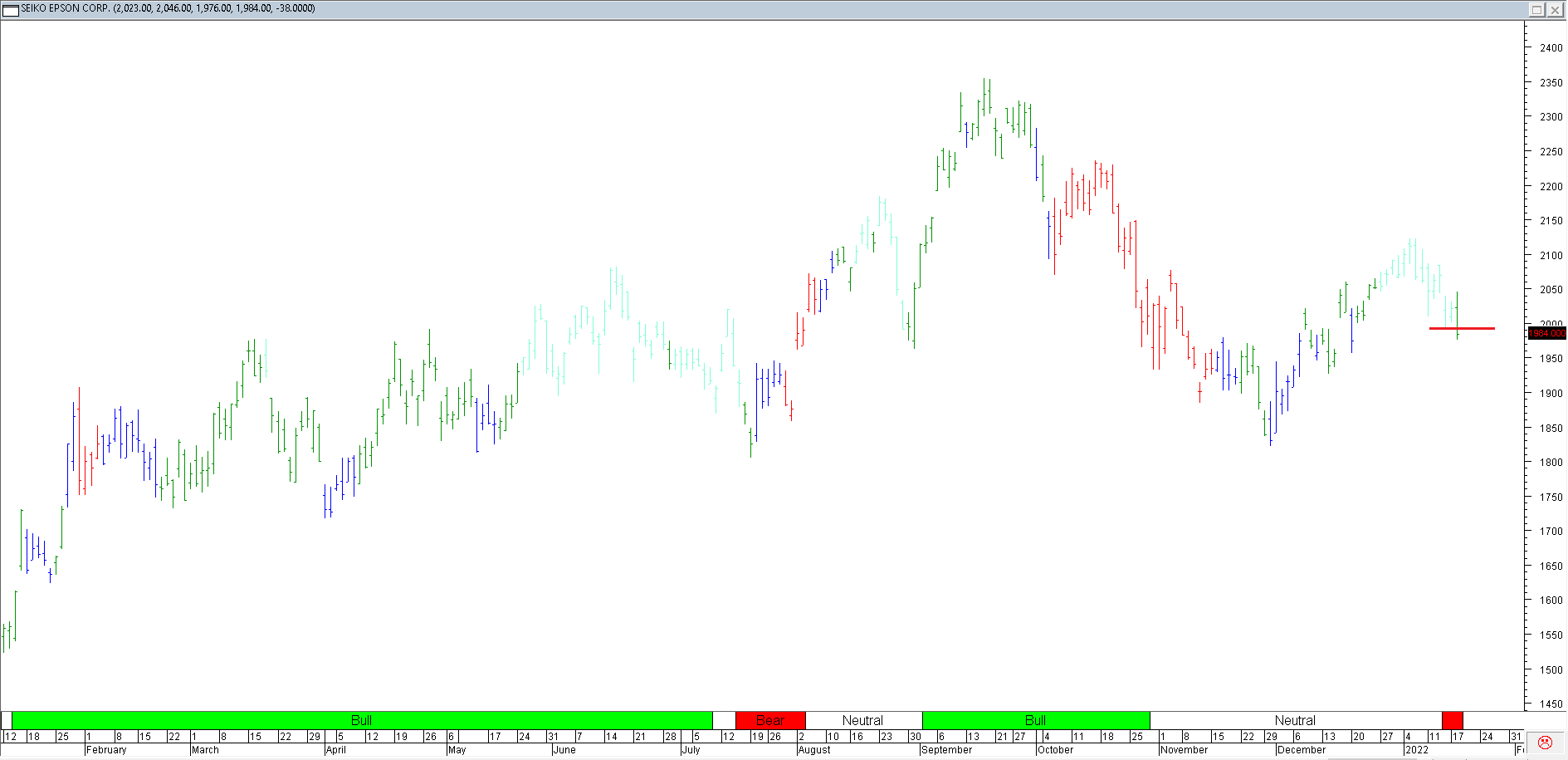Click the February month label
Image resolution: width=1568 pixels, height=760 pixels.
point(106,750)
